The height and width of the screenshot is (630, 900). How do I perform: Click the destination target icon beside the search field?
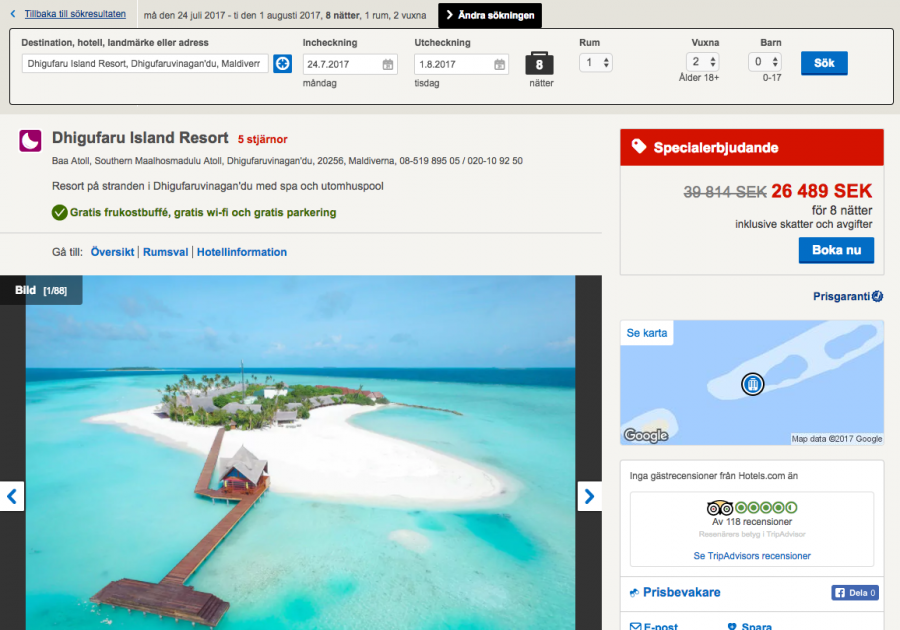283,64
